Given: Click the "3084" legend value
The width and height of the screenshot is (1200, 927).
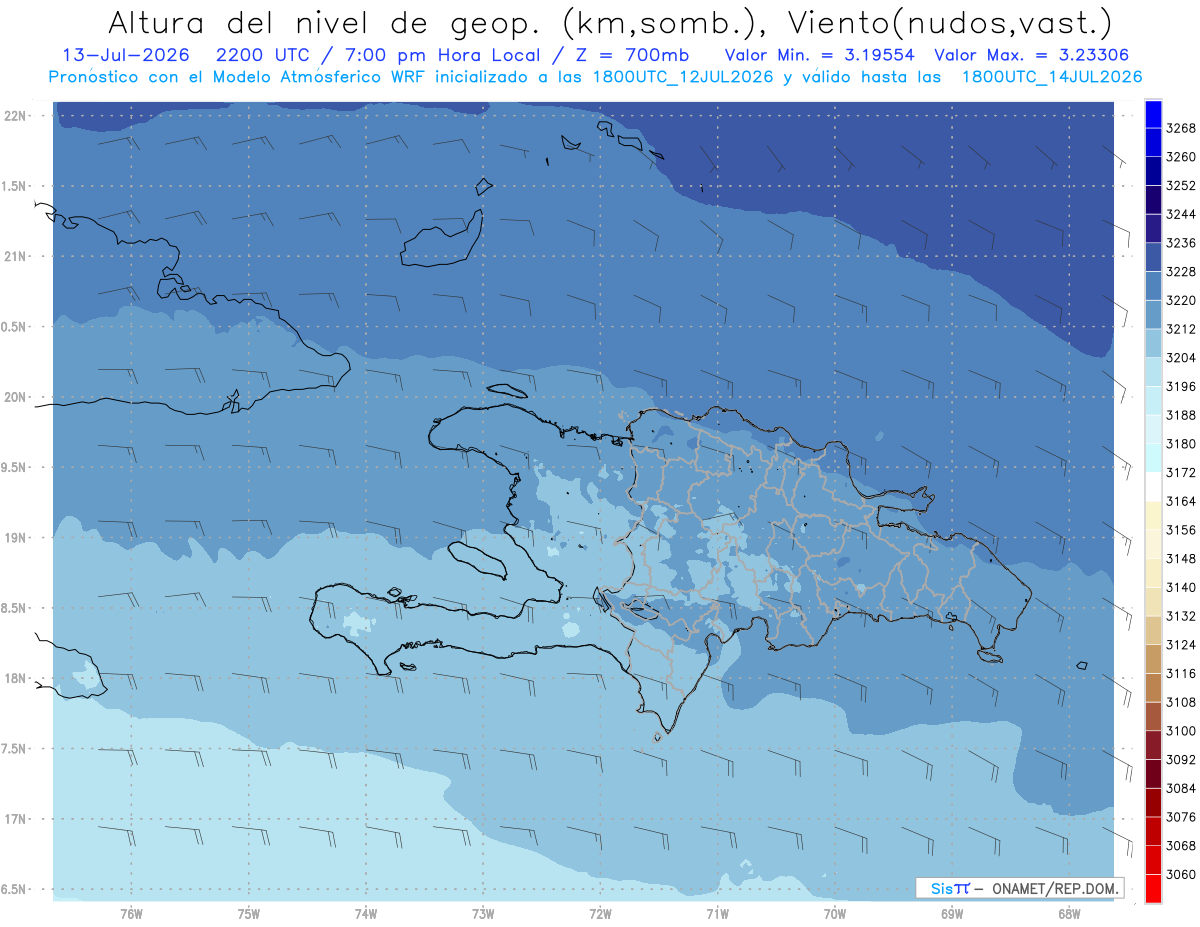Looking at the screenshot, I should pyautogui.click(x=1181, y=788).
